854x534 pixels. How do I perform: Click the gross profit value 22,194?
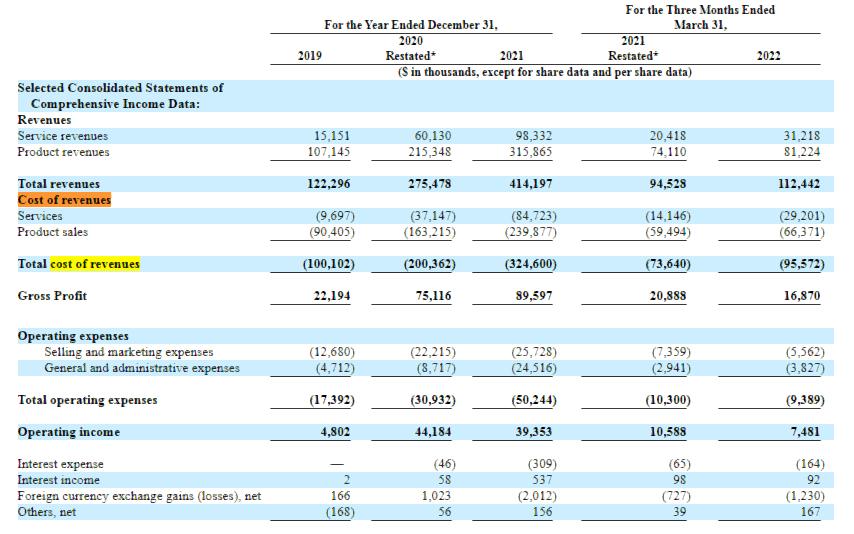(x=332, y=296)
